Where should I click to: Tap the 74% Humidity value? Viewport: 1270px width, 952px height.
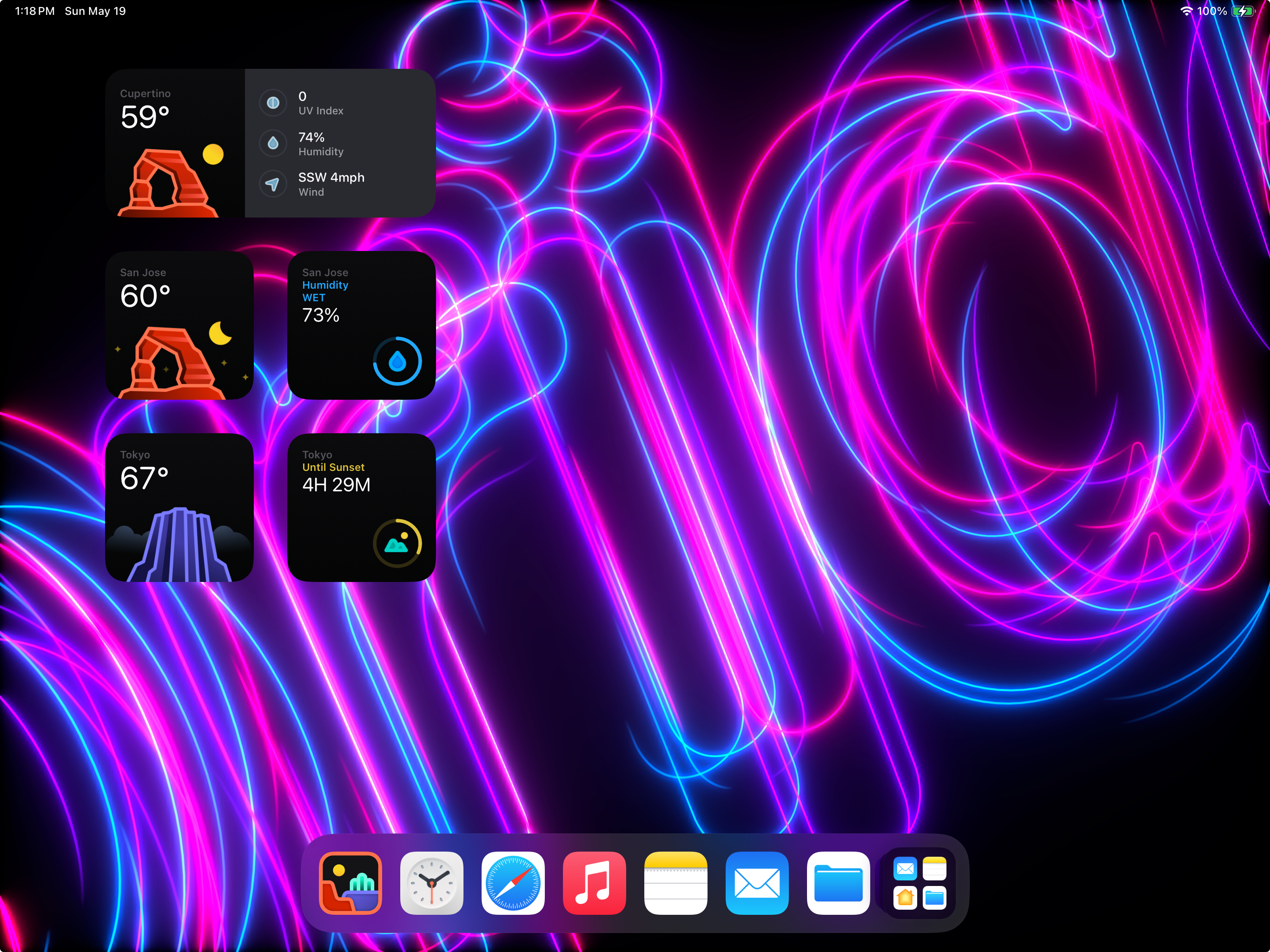click(311, 137)
